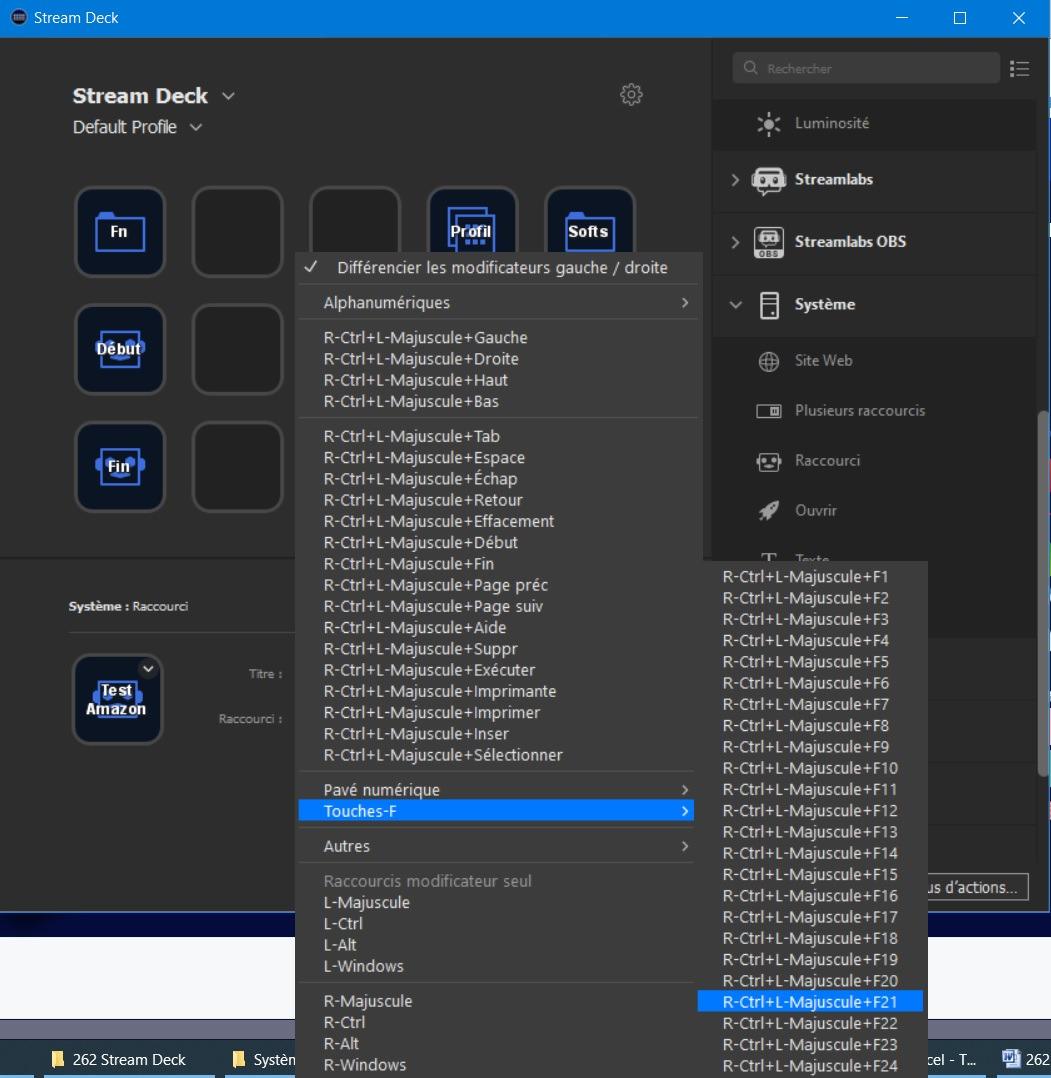Expand the Pavé numérique submenu
The image size is (1051, 1078).
tap(496, 790)
